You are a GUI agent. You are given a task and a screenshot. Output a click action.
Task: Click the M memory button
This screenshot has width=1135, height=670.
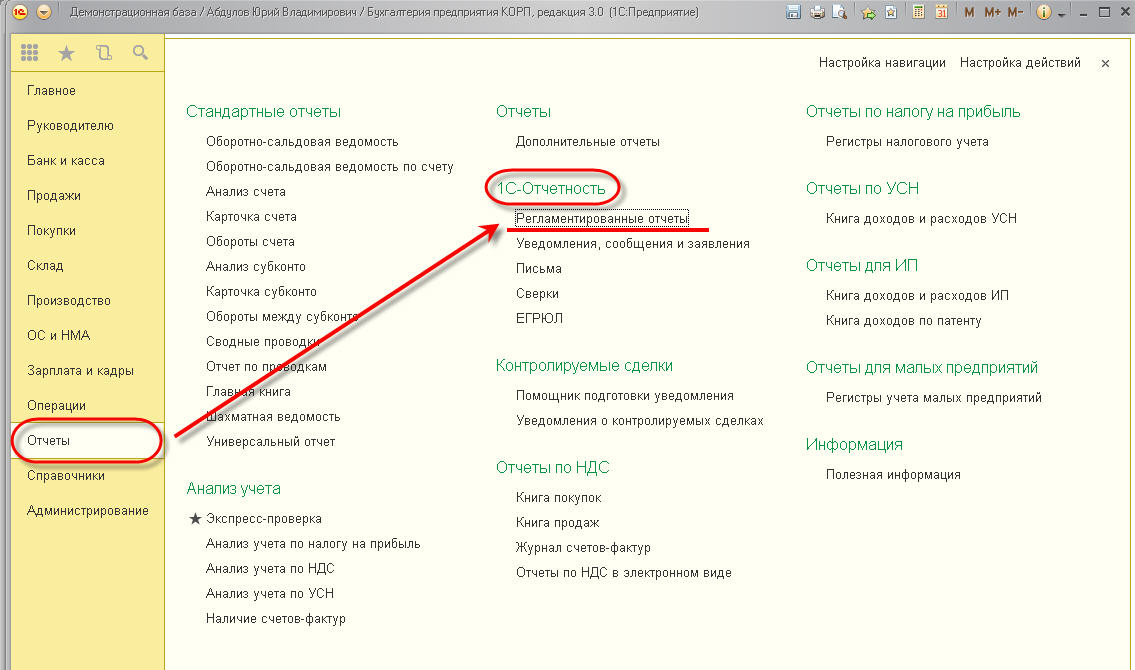click(x=969, y=12)
